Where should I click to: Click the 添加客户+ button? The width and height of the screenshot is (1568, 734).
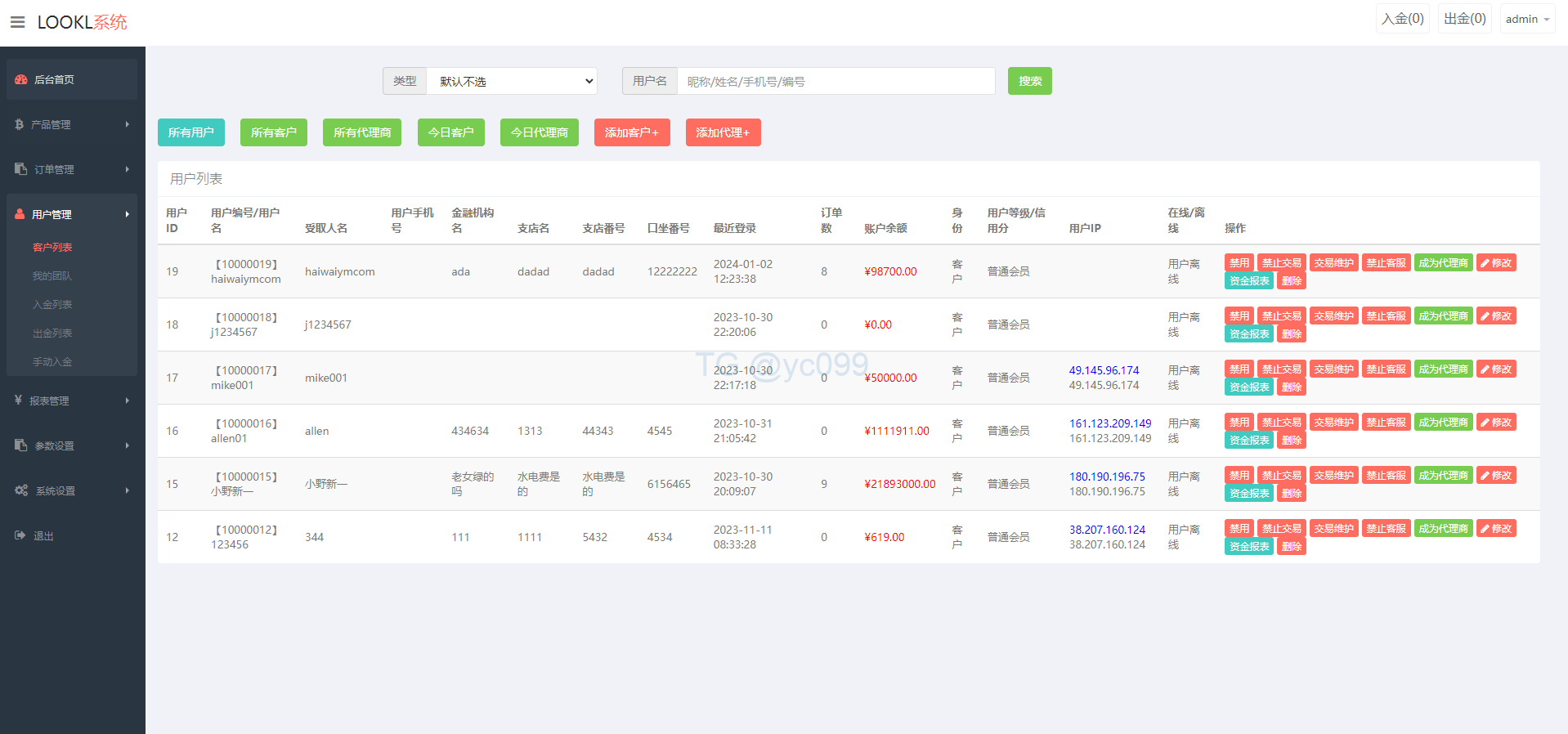[632, 132]
